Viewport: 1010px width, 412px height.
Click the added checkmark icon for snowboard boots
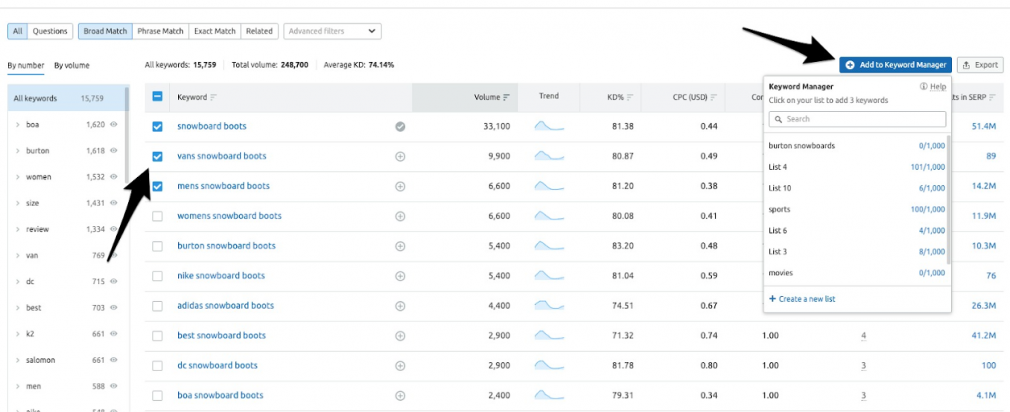pyautogui.click(x=400, y=127)
